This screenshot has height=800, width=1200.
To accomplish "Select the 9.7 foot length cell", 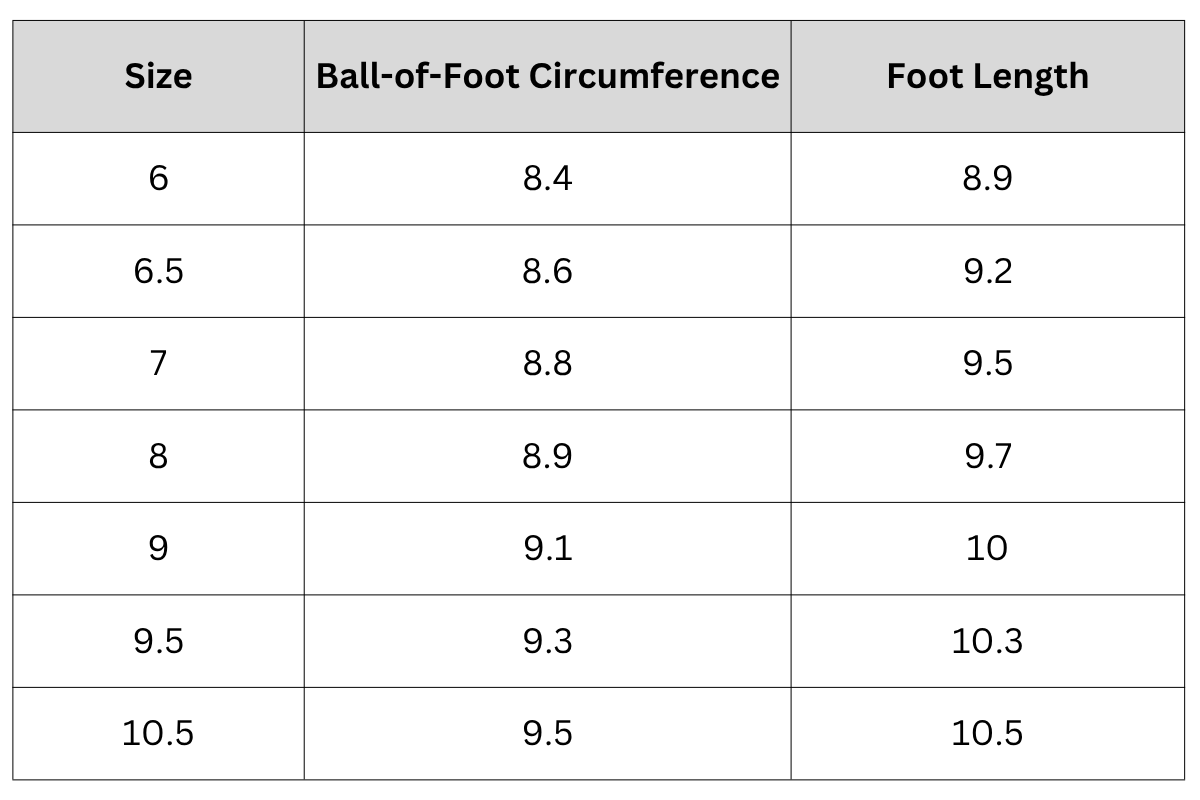I will (x=987, y=456).
